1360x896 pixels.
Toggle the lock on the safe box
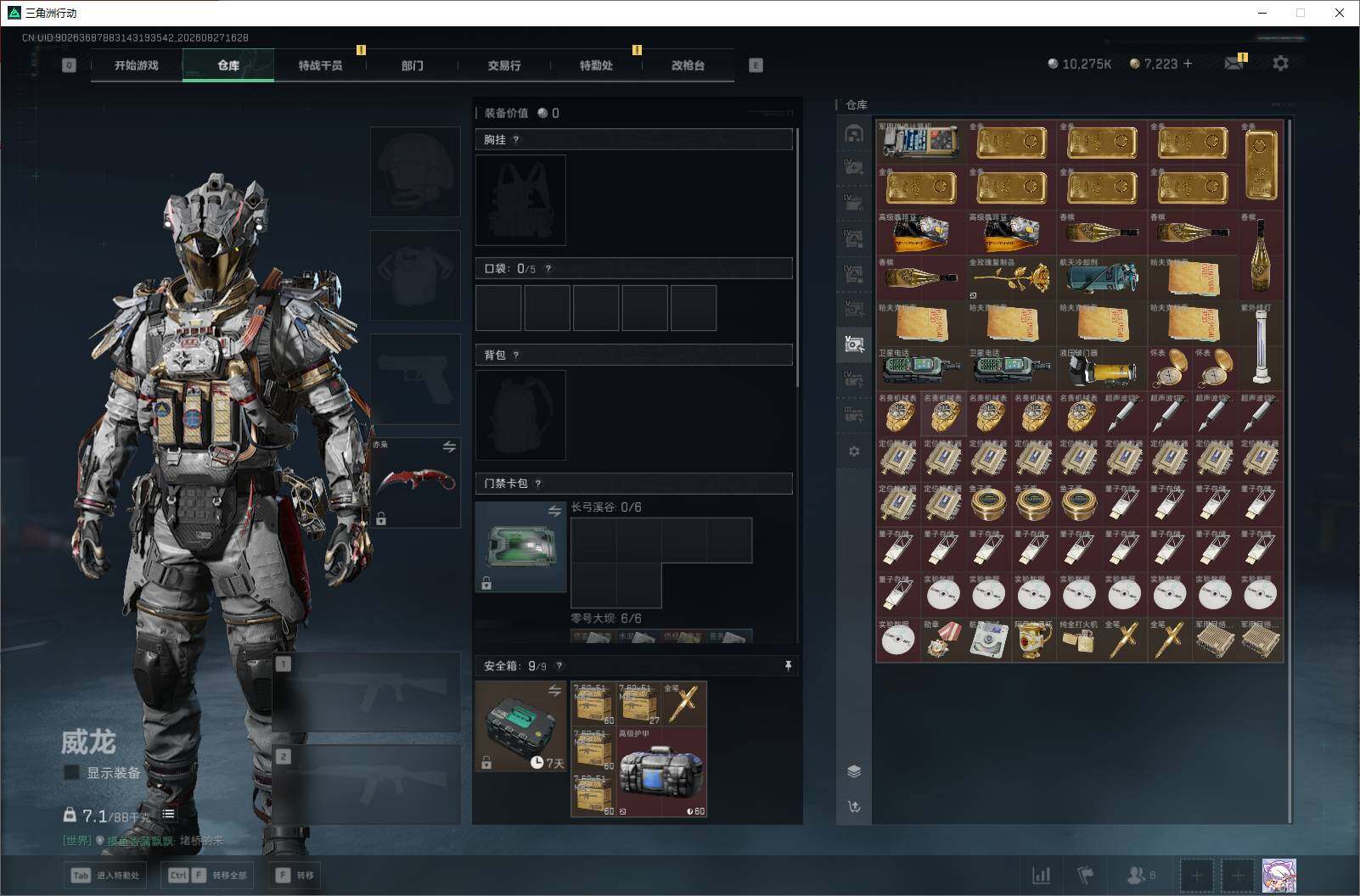pos(486,763)
